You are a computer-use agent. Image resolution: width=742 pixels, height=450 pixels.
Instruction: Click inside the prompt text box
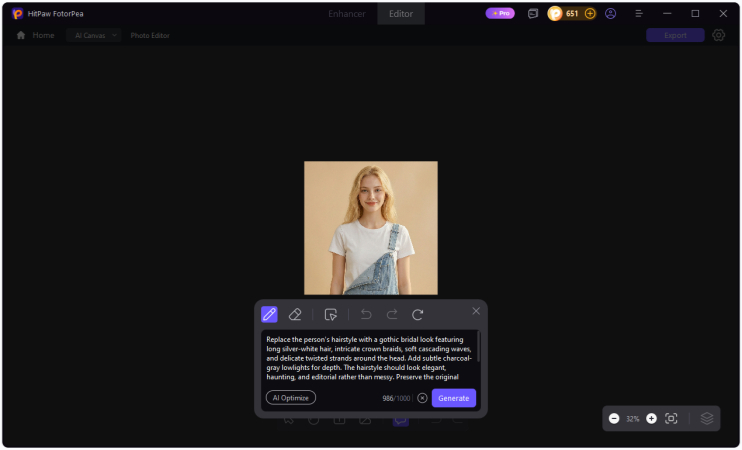369,358
